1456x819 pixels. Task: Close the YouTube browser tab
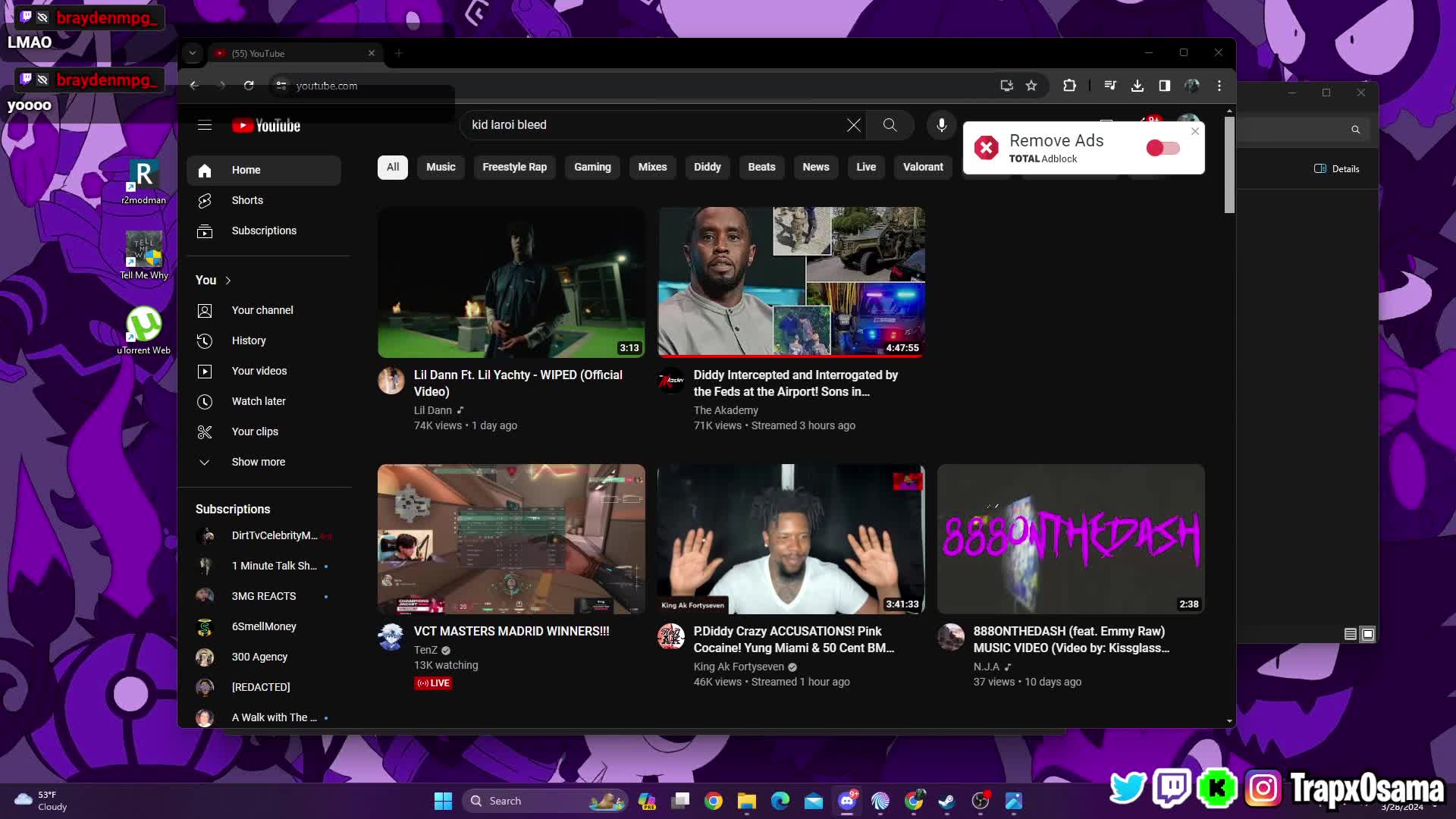pos(372,53)
